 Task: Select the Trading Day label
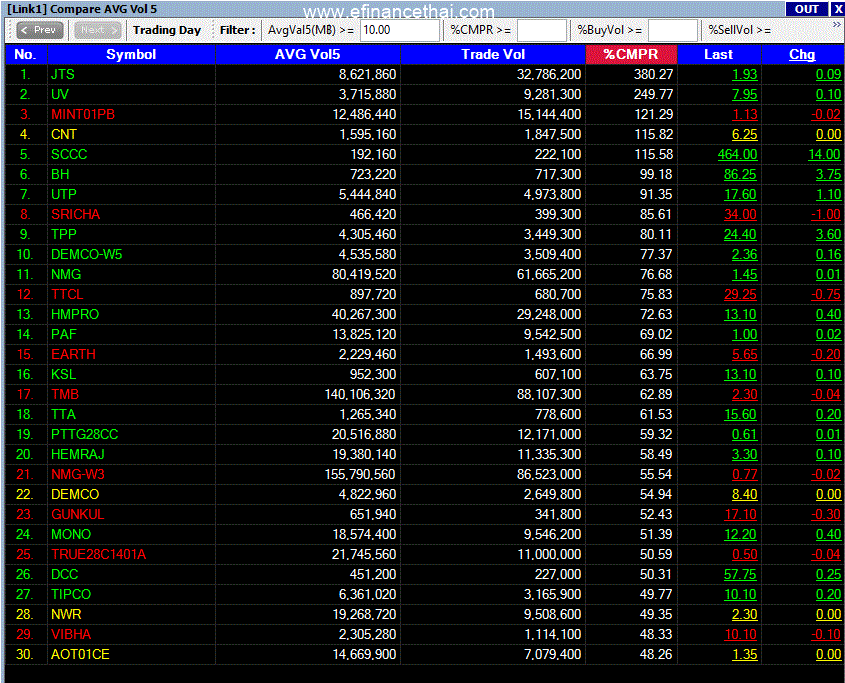[167, 30]
